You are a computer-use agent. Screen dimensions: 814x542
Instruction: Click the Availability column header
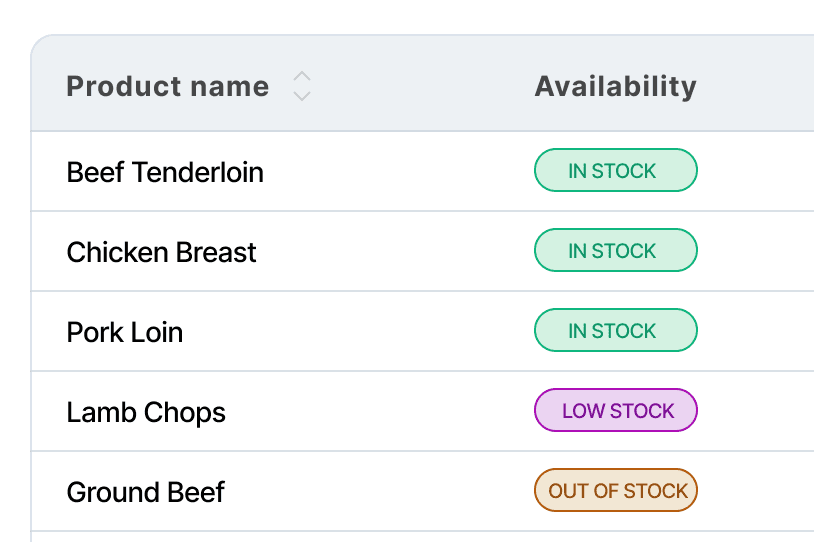[615, 87]
